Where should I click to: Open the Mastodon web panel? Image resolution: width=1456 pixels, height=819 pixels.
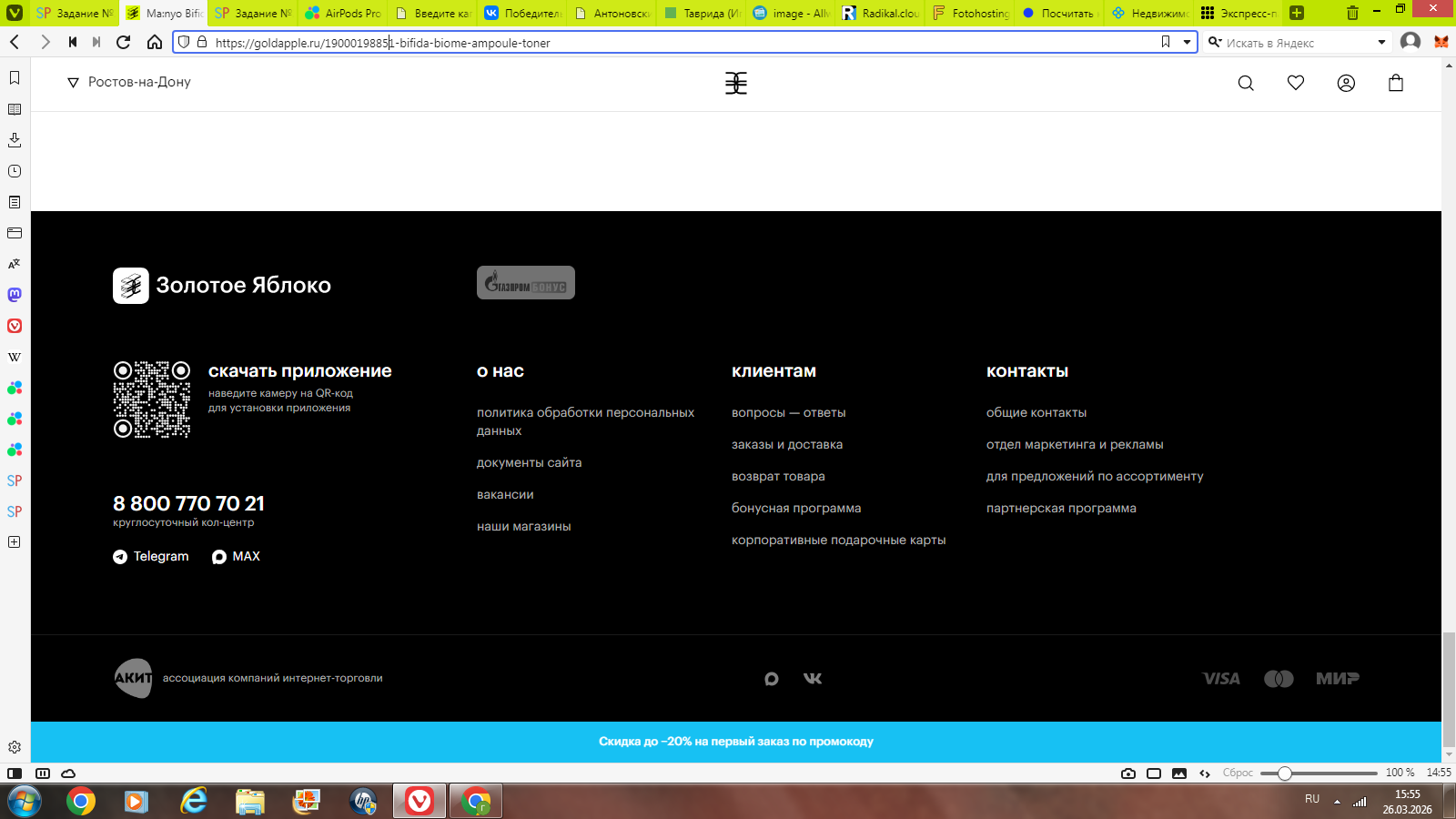[x=15, y=295]
